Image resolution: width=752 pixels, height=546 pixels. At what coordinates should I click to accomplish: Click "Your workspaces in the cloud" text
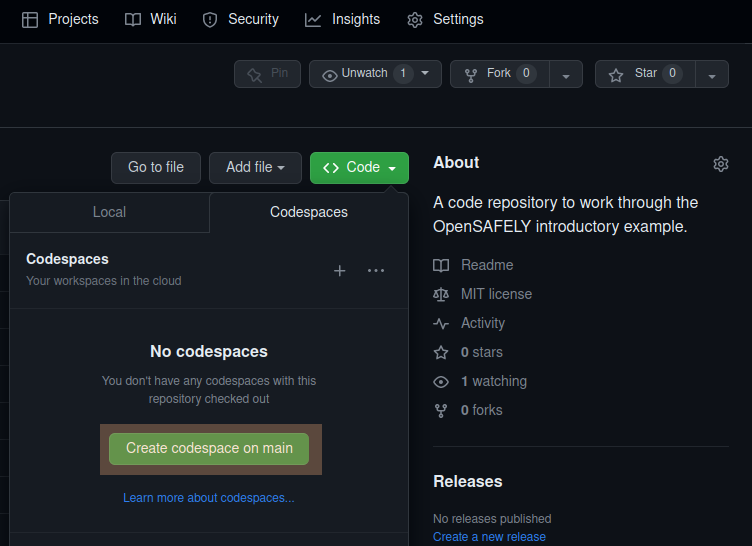(x=104, y=281)
